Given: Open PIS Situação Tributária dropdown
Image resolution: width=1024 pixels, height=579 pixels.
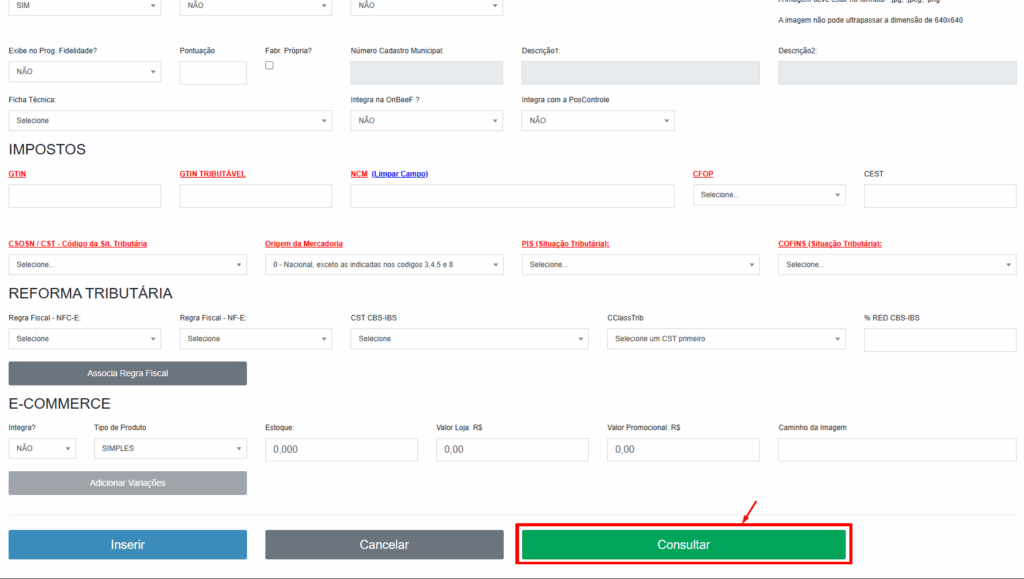Looking at the screenshot, I should point(640,265).
